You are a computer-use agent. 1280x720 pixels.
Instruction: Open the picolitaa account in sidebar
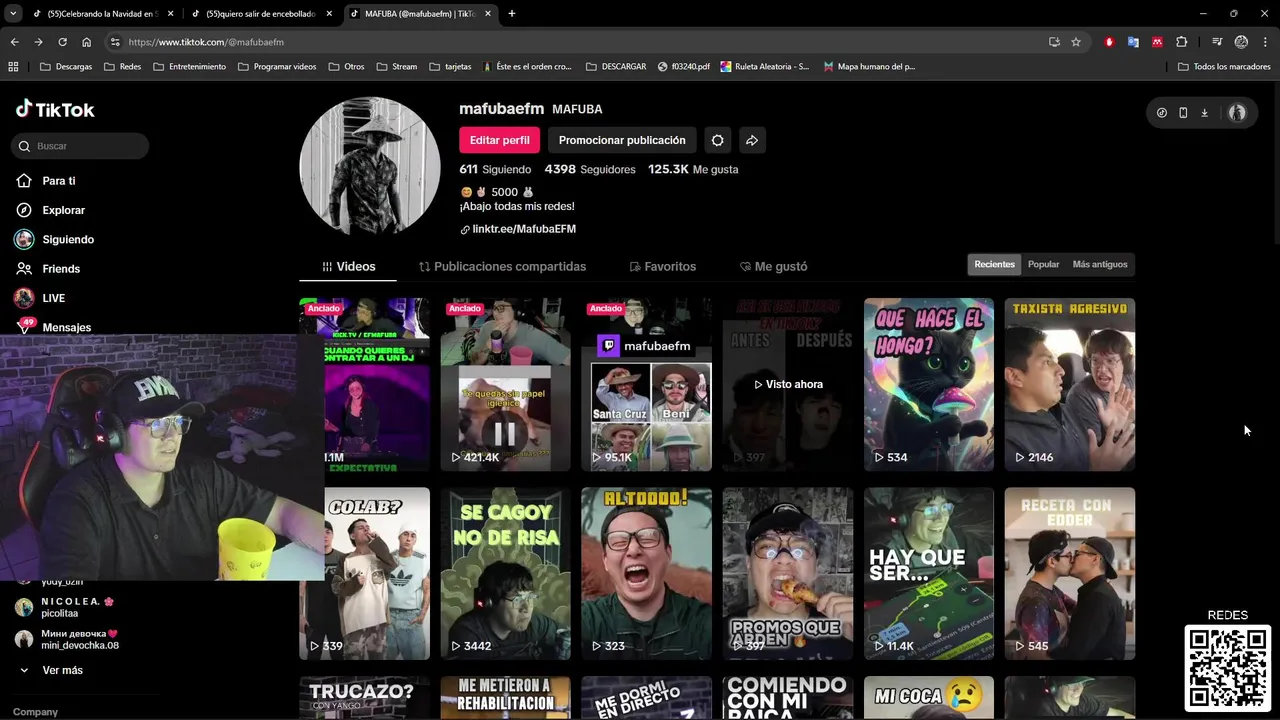coord(65,607)
